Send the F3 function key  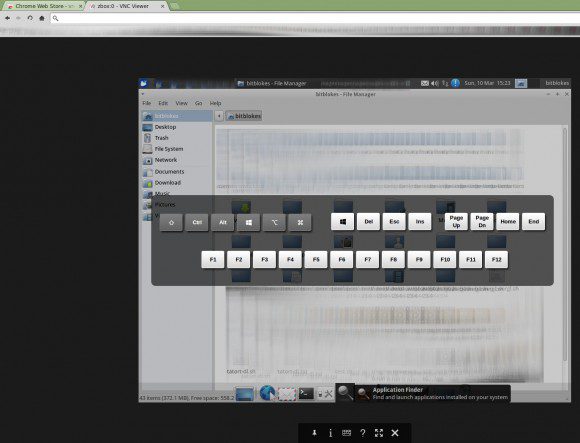pos(264,260)
